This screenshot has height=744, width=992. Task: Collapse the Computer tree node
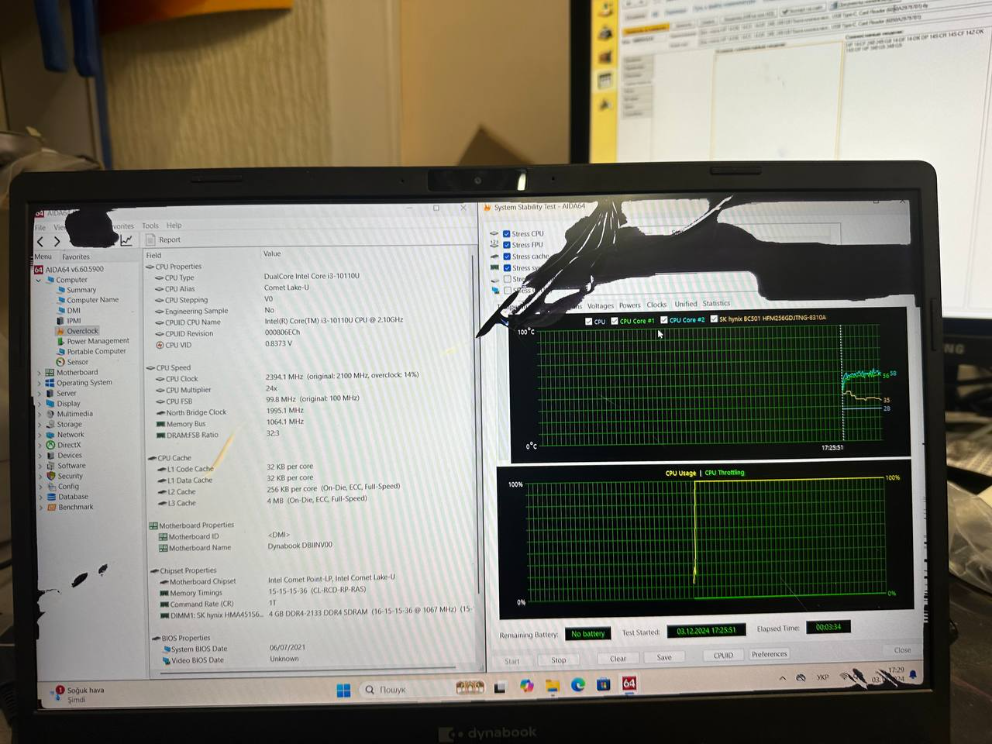click(x=39, y=280)
